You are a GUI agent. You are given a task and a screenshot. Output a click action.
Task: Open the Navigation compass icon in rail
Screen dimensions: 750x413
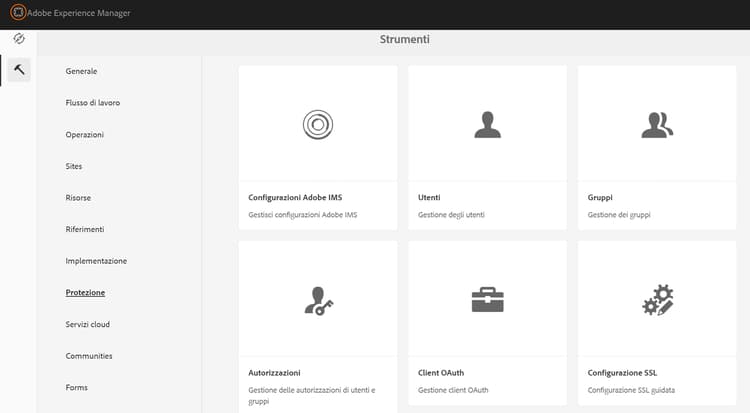click(x=19, y=38)
